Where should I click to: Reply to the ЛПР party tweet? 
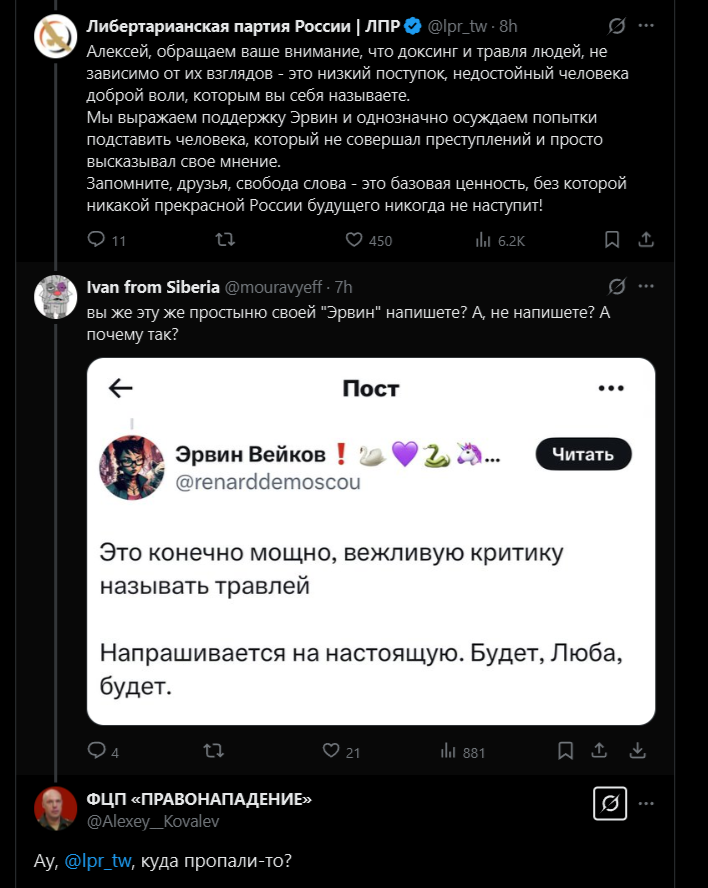click(x=97, y=240)
